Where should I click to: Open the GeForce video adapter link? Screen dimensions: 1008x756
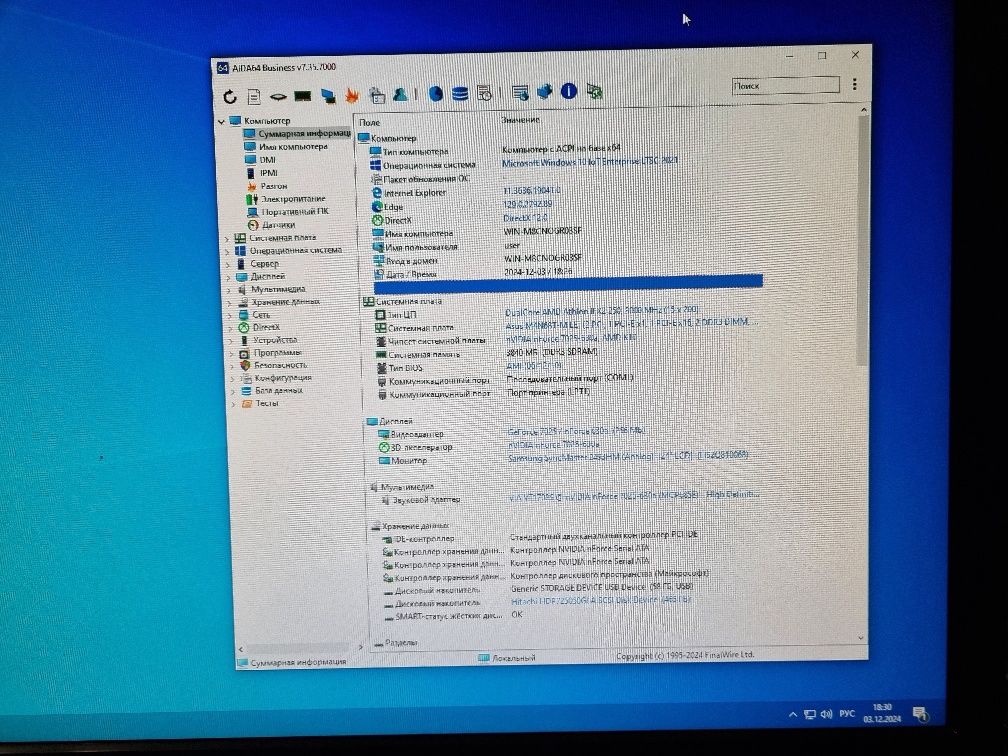click(577, 431)
